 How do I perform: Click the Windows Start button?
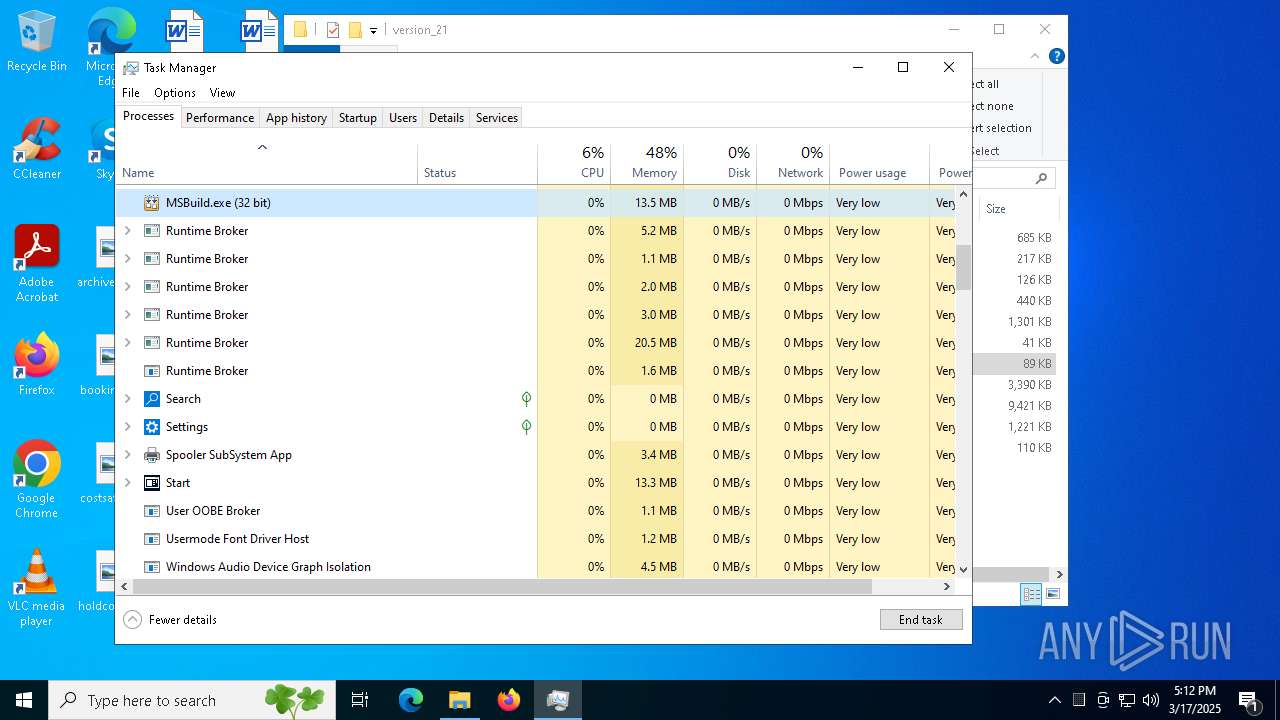point(24,700)
